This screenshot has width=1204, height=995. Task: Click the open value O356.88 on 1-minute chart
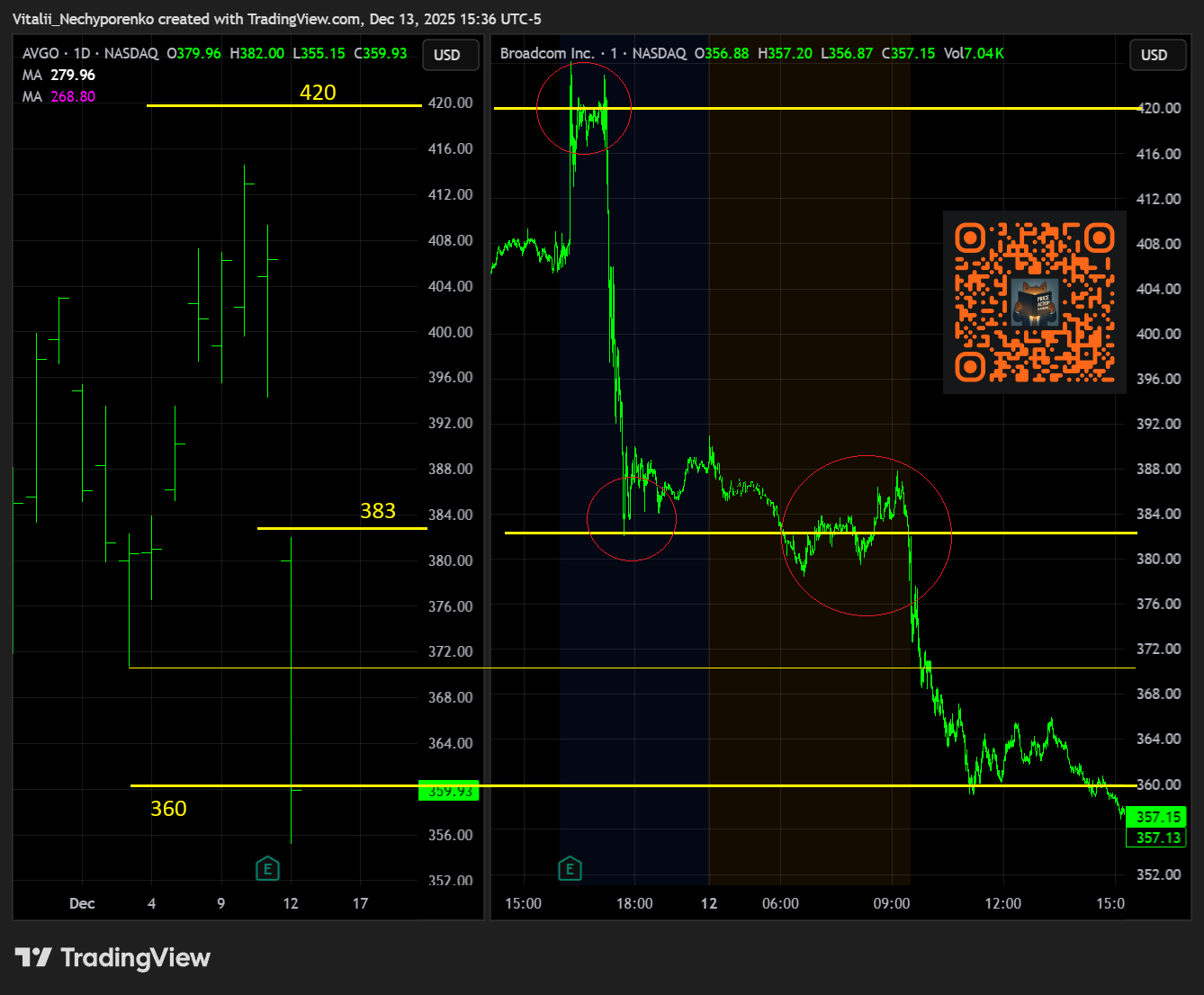click(x=722, y=53)
